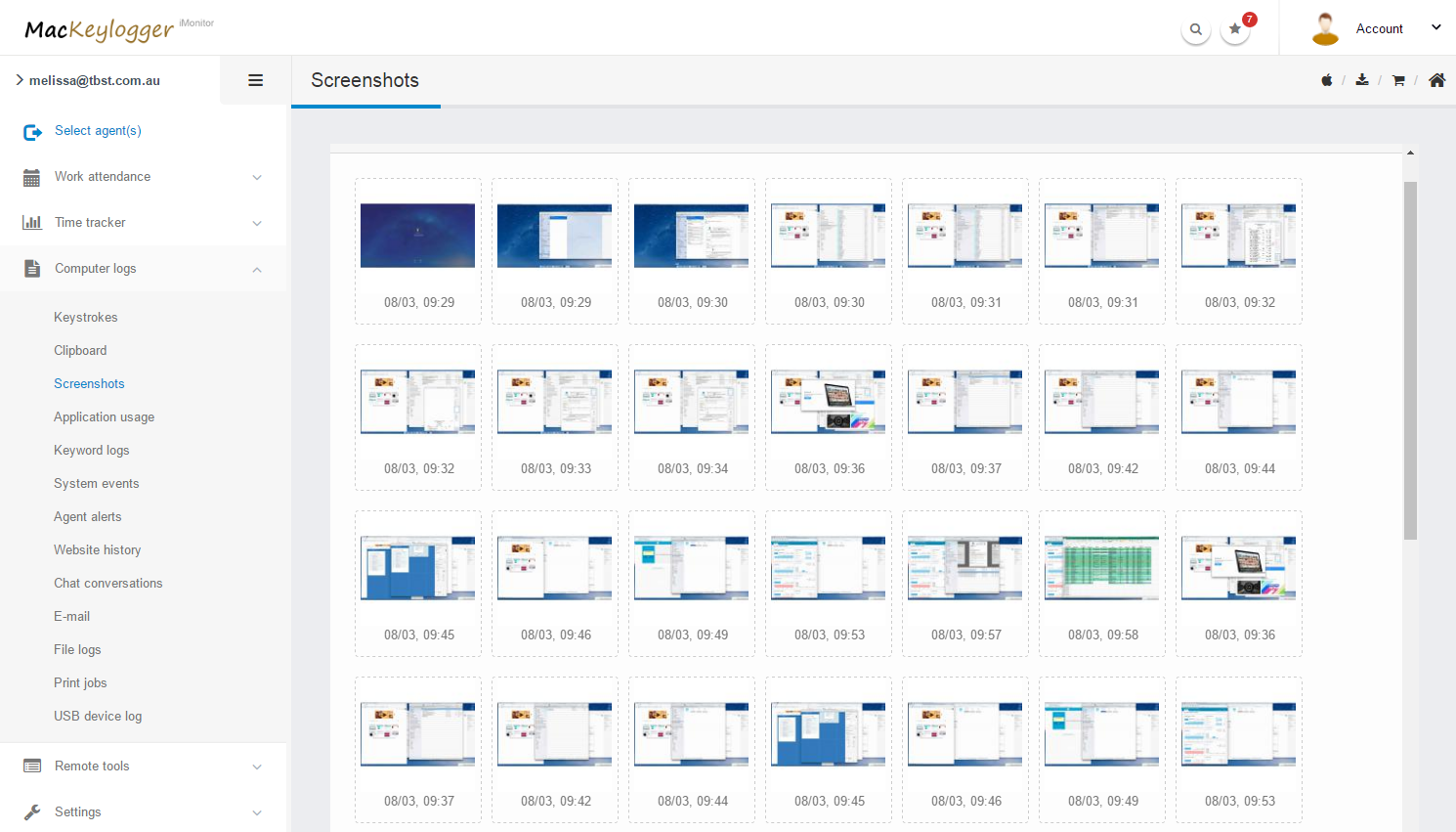Open the USB device log page

click(98, 717)
